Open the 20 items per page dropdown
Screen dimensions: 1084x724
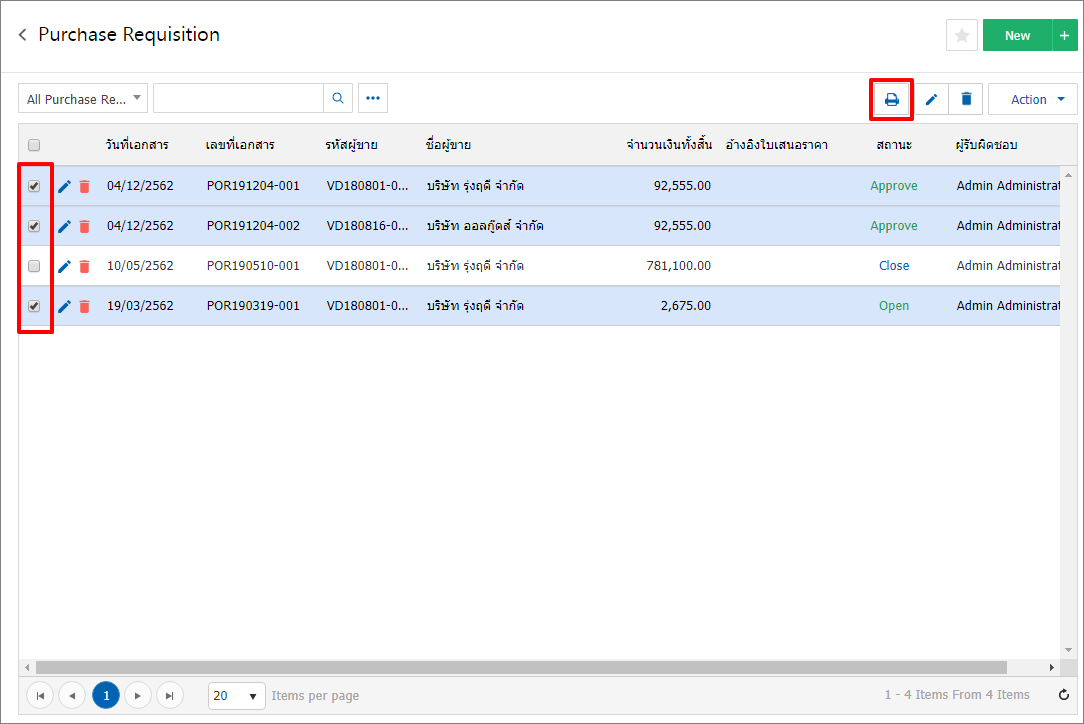236,696
